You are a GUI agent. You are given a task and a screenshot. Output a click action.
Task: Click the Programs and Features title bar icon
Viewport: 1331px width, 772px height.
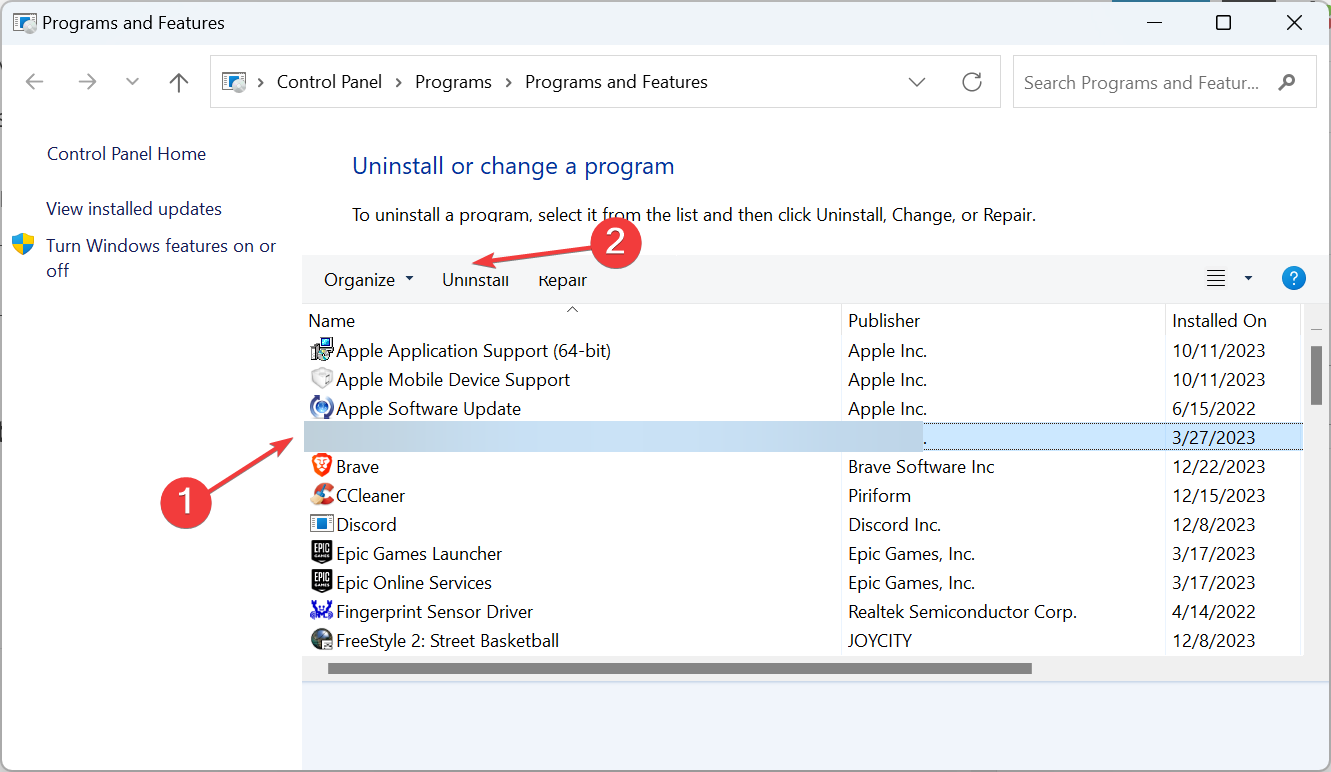point(24,23)
